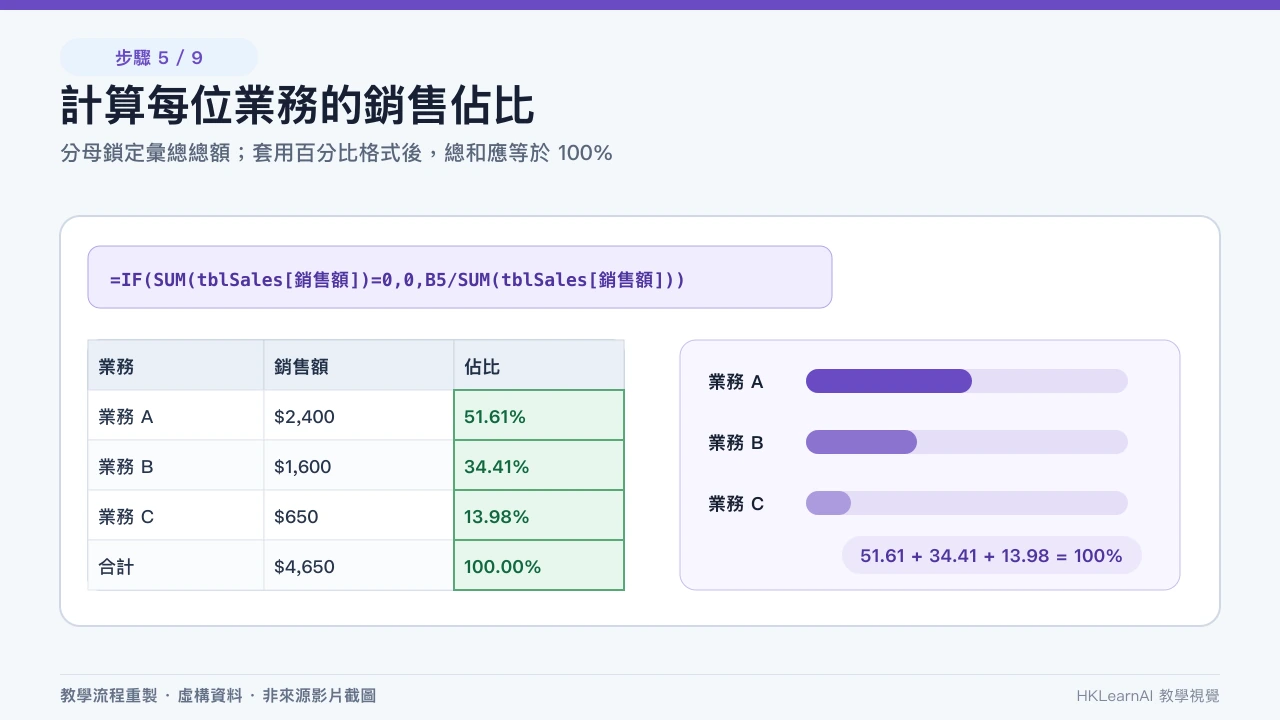Click the $4,650 total cell
The image size is (1280, 720).
point(359,565)
